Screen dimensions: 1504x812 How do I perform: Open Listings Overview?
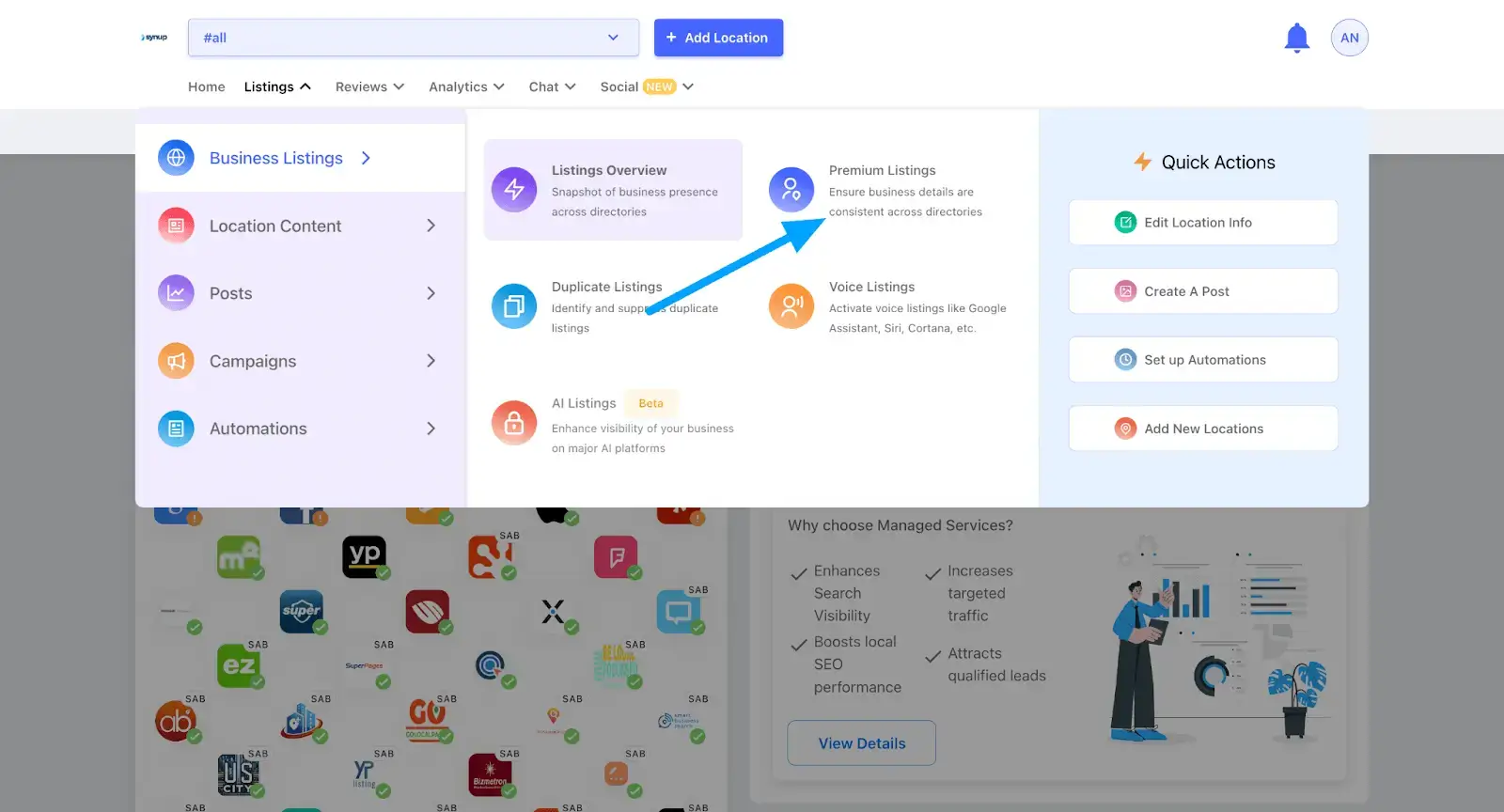click(x=613, y=190)
